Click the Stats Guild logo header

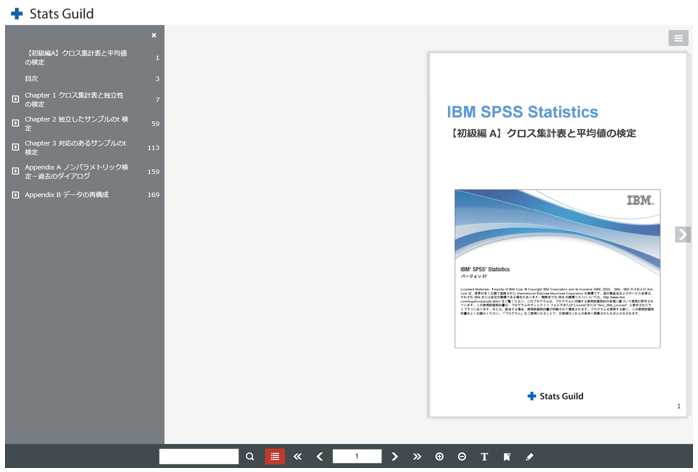click(53, 14)
